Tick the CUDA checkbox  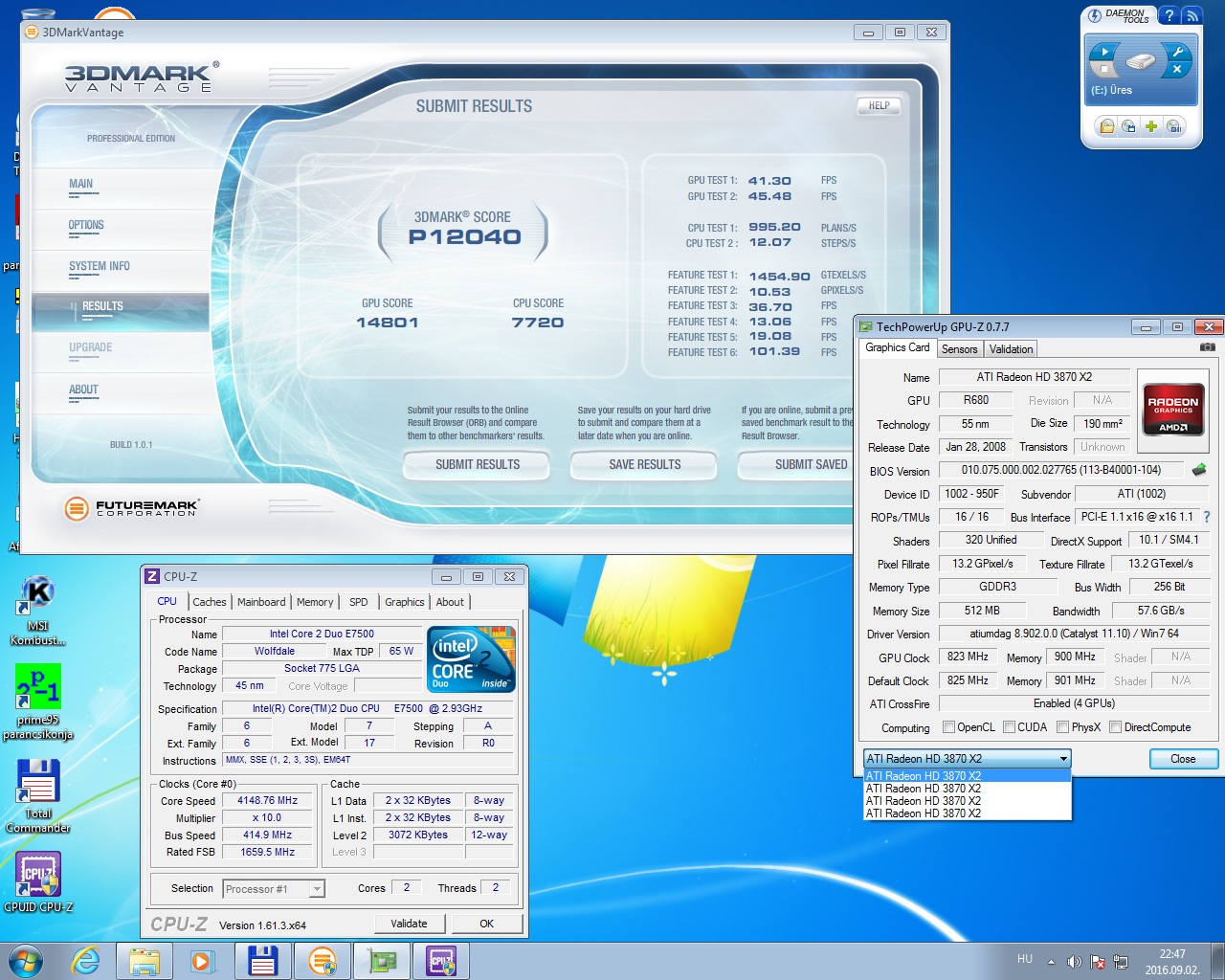[x=1009, y=727]
